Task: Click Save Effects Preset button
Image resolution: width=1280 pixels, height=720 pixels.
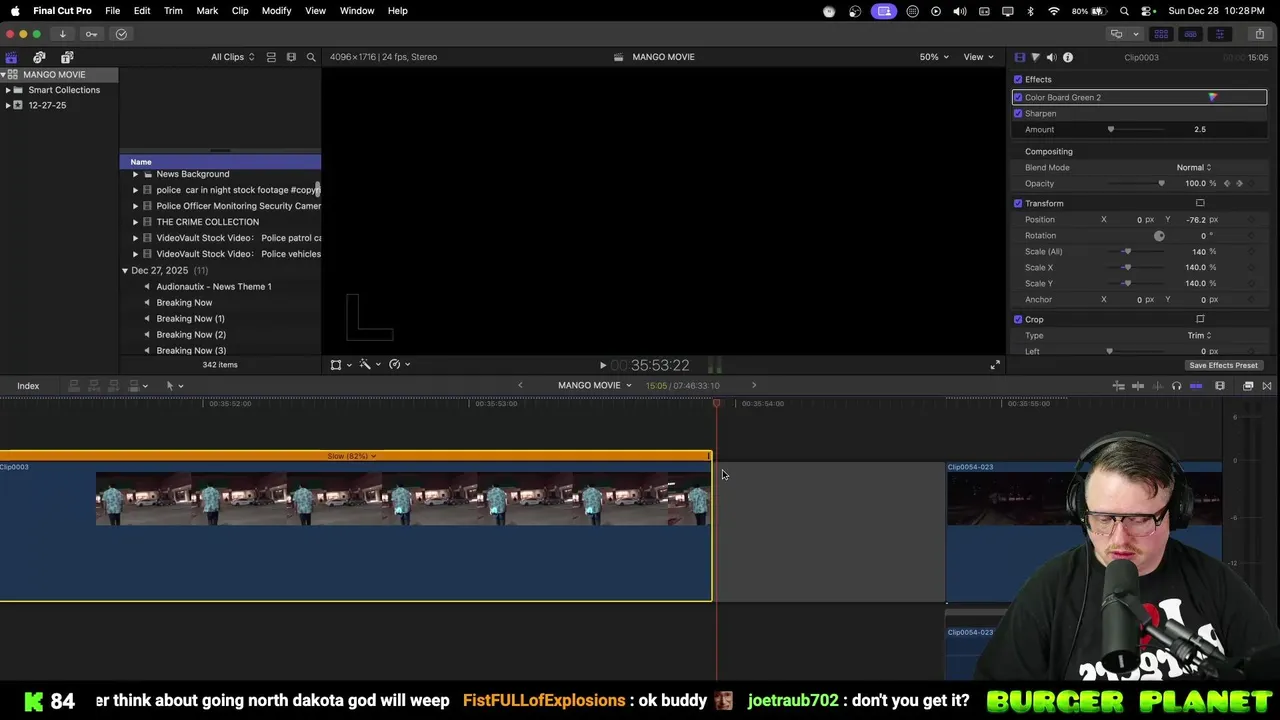Action: point(1223,366)
